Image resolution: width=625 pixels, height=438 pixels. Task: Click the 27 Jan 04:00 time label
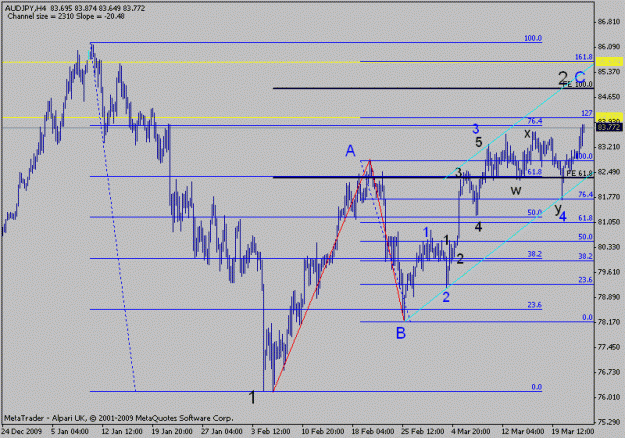pyautogui.click(x=222, y=431)
